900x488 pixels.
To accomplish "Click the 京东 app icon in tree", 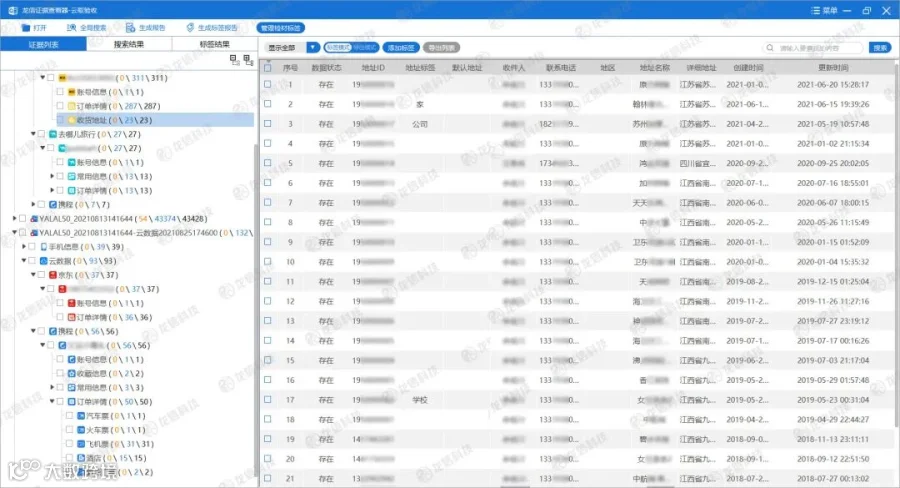I will point(53,275).
